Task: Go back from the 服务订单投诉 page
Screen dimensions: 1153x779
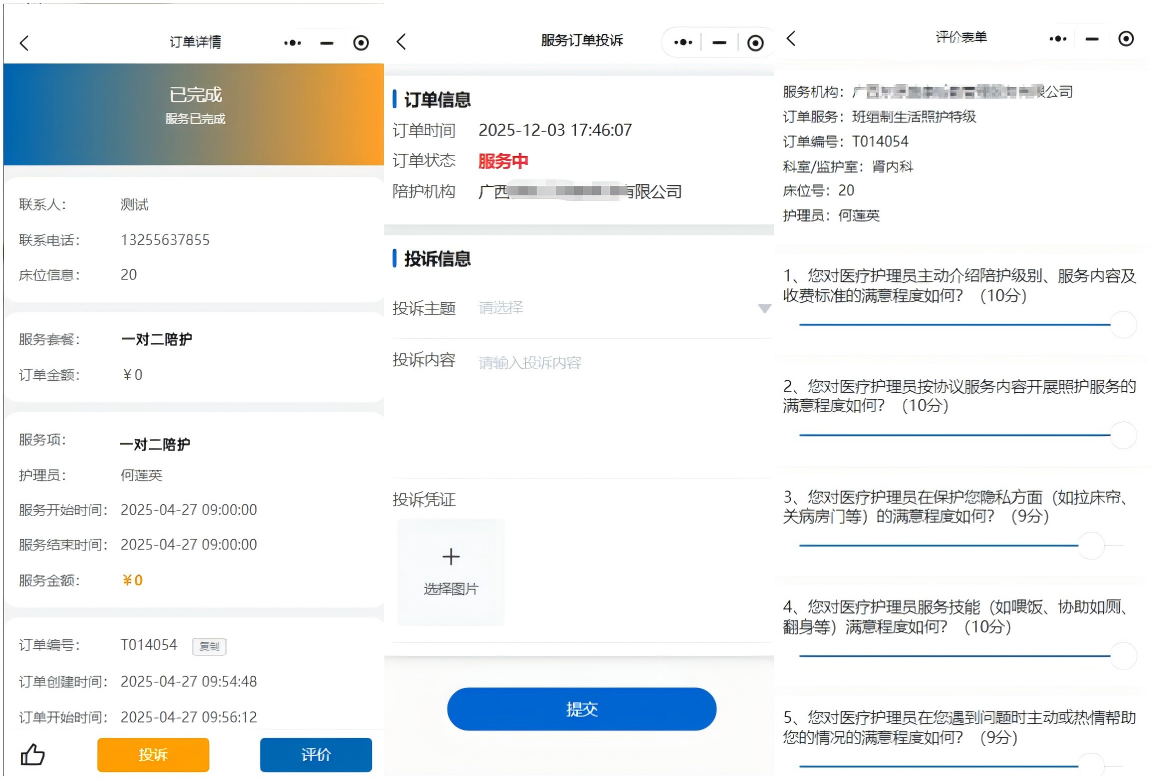Action: [x=401, y=41]
